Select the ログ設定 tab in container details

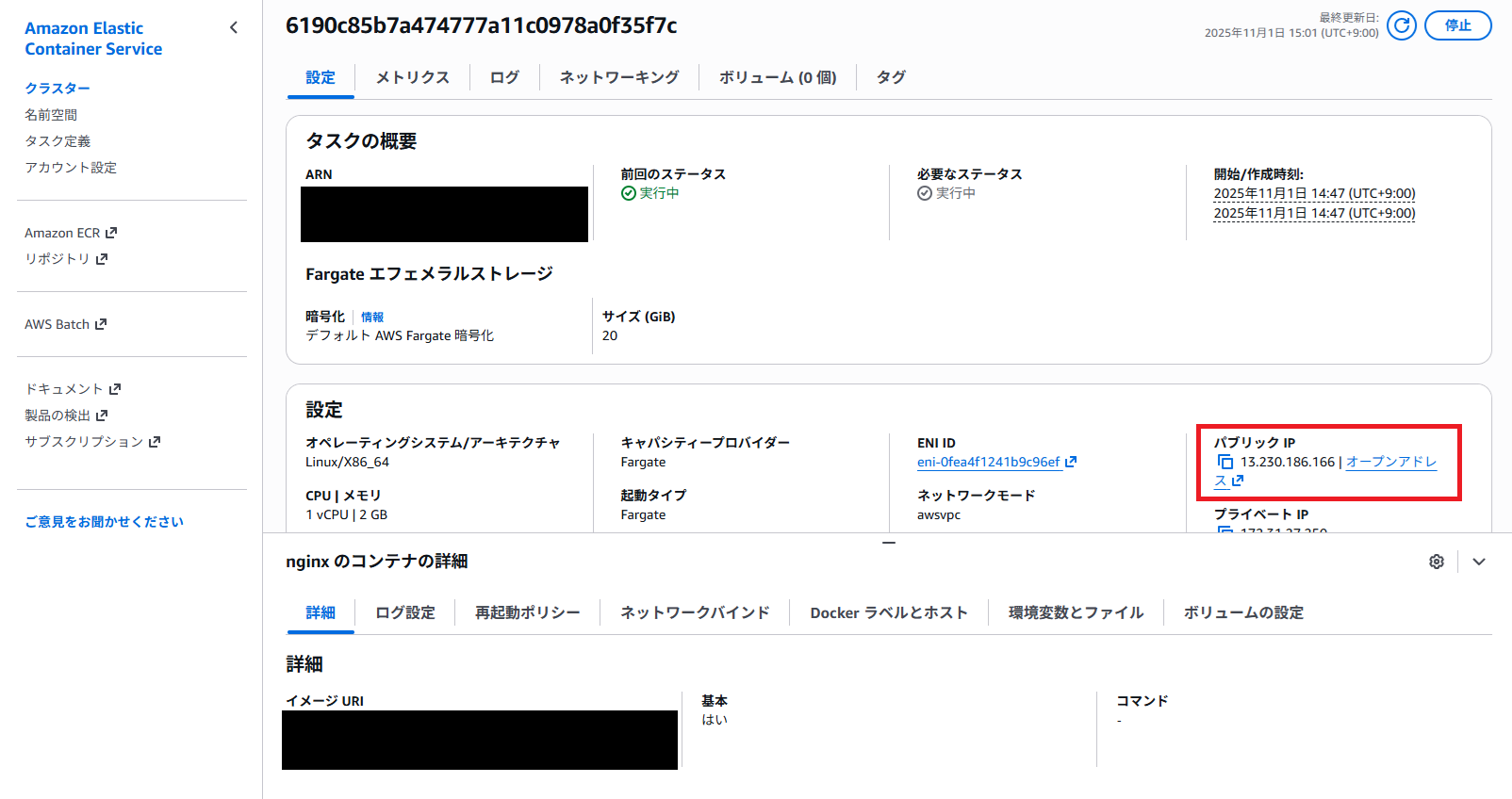tap(404, 612)
